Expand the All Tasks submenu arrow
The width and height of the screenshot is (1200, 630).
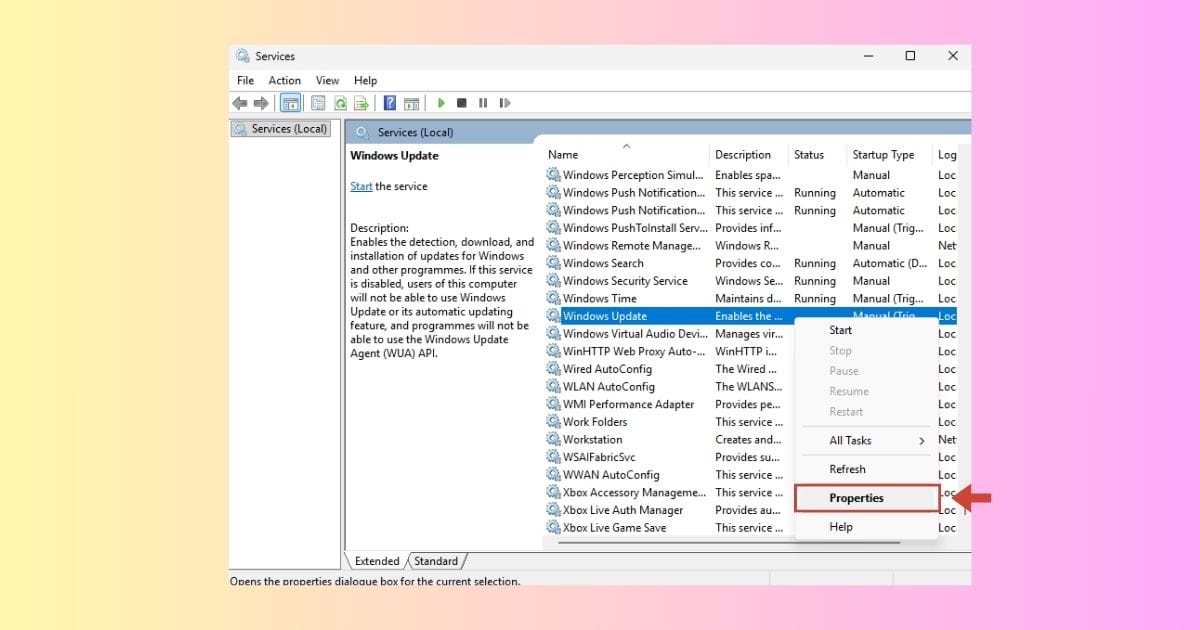(x=922, y=441)
